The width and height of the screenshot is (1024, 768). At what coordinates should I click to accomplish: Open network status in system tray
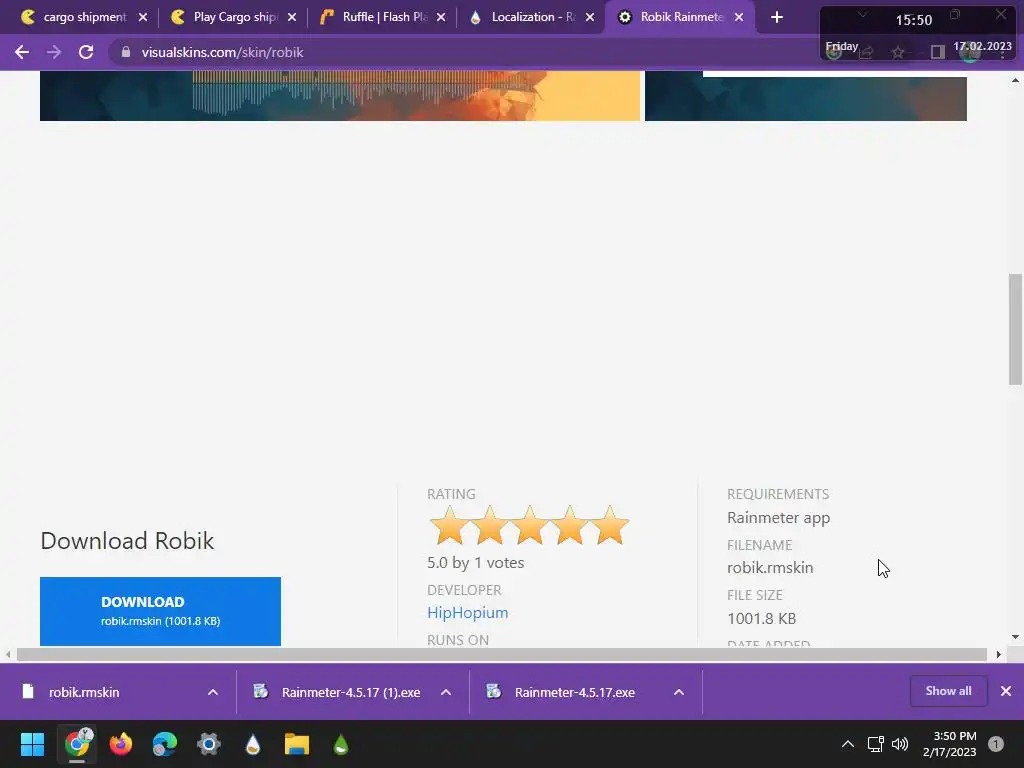(875, 744)
